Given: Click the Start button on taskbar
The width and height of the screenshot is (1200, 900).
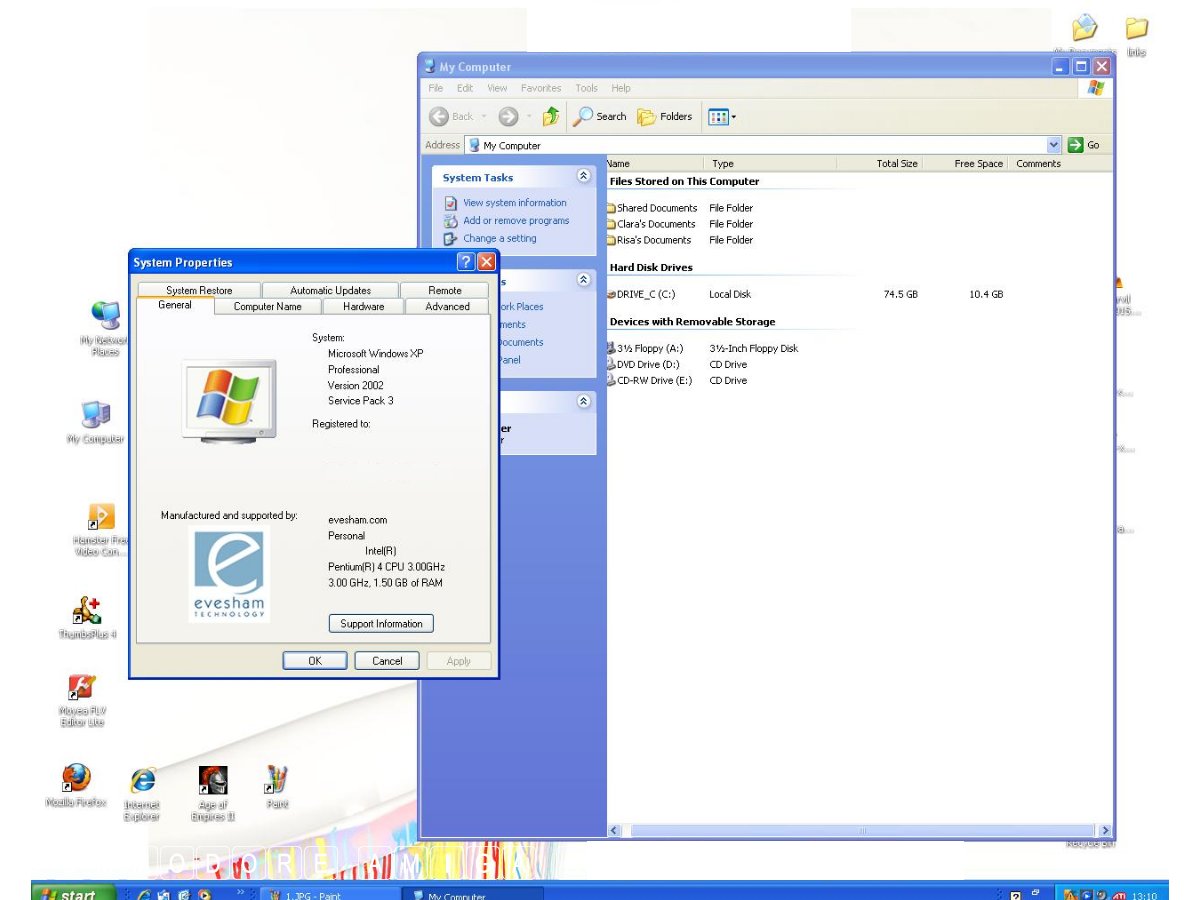Looking at the screenshot, I should pos(72,893).
